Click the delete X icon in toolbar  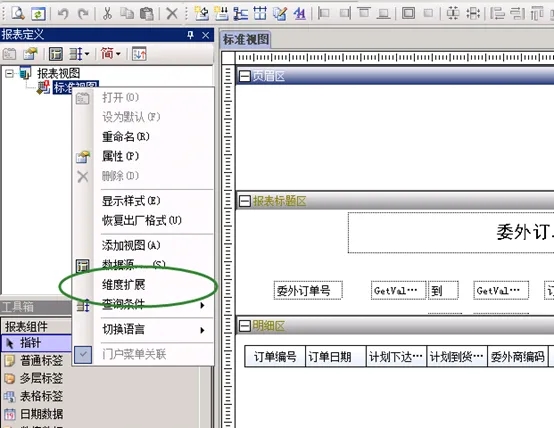[172, 14]
